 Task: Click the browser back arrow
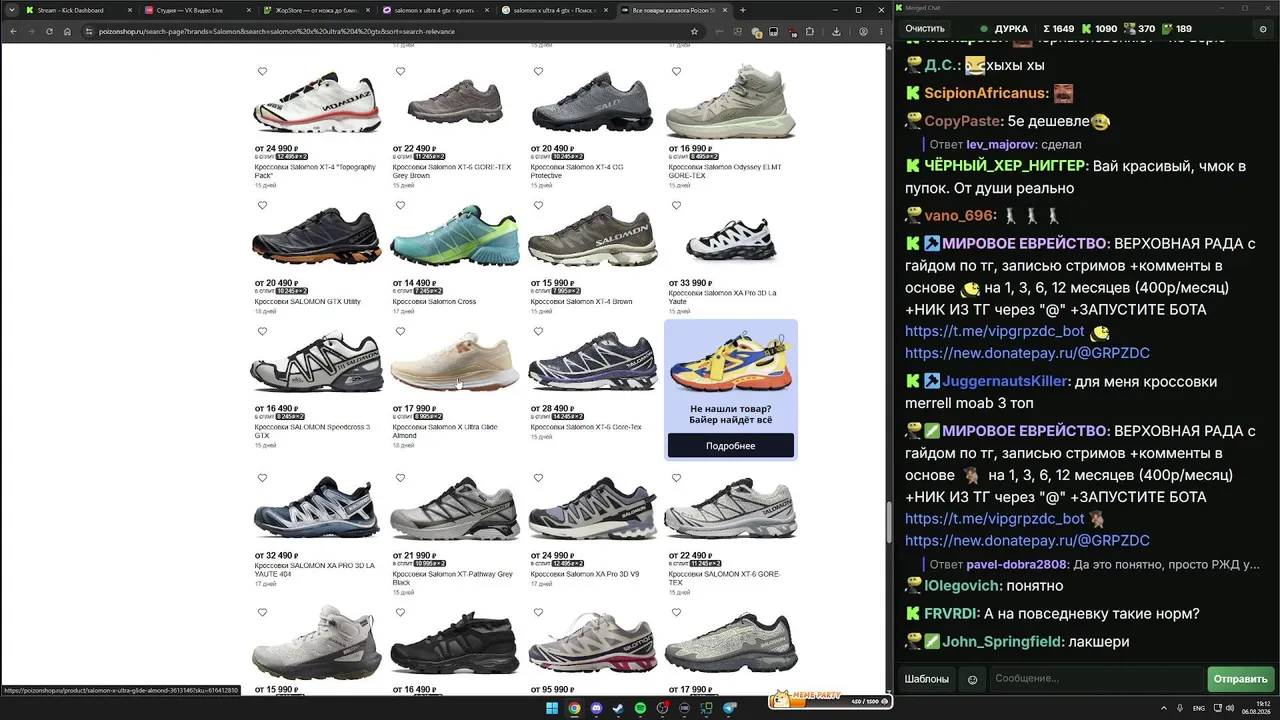click(12, 31)
